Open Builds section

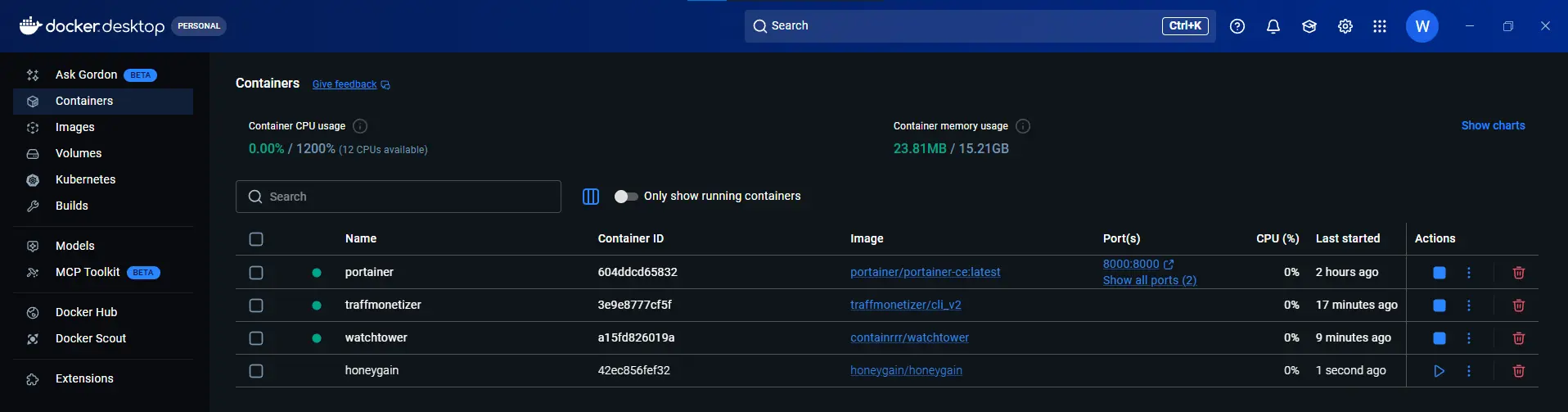tap(103, 206)
